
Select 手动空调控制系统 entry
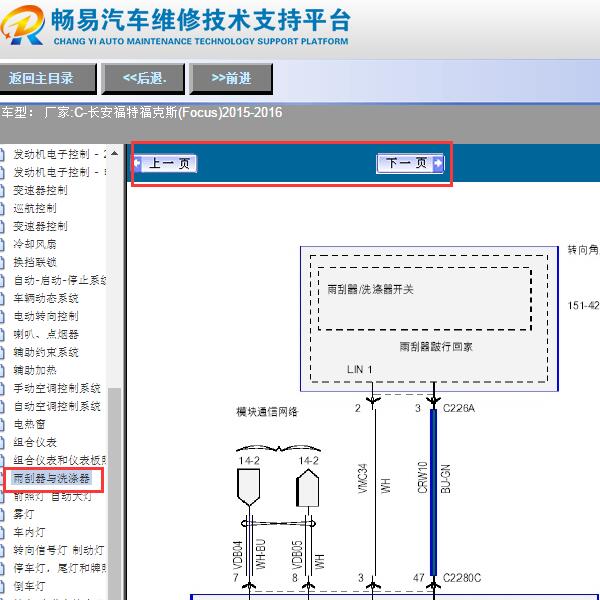click(57, 388)
